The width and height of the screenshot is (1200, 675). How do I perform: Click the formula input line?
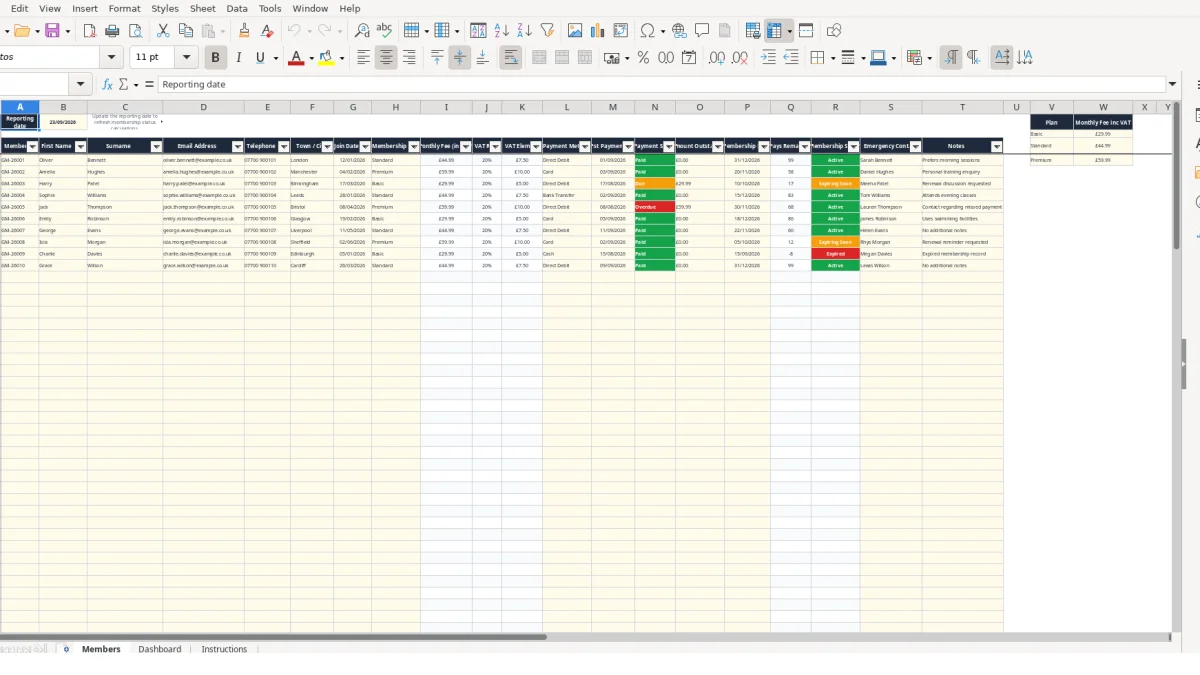(662, 85)
